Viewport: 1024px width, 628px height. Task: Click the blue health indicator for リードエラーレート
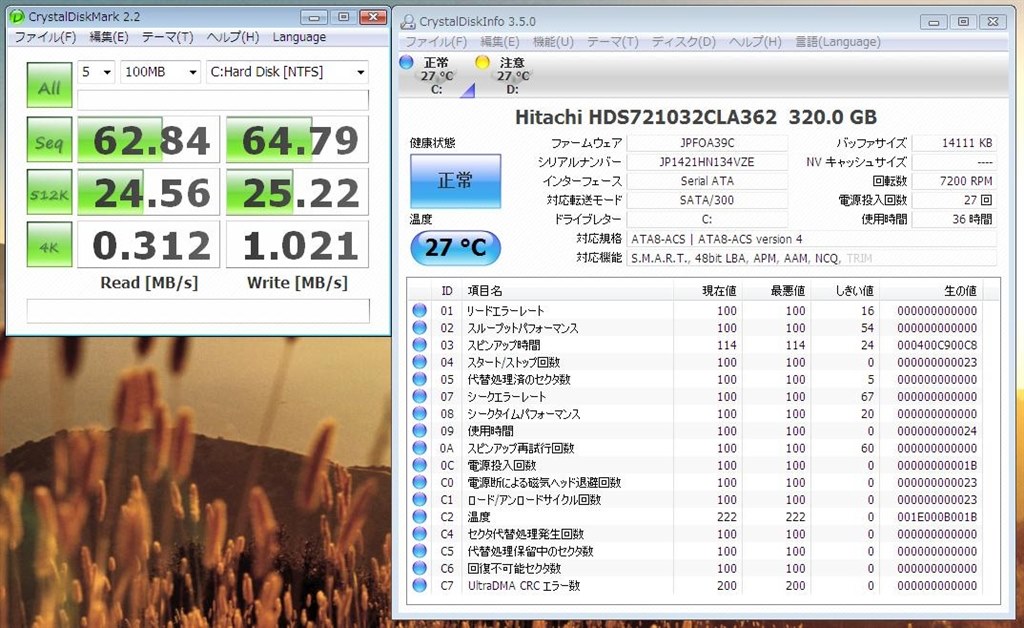tap(419, 311)
